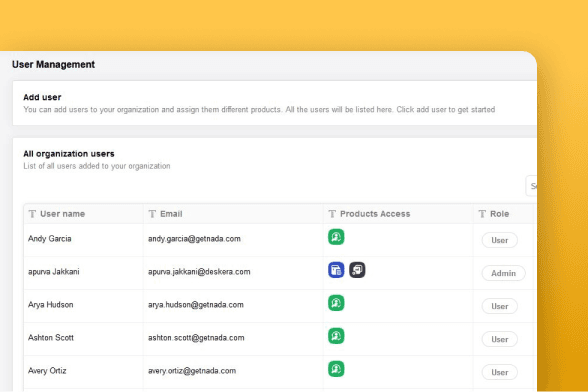The width and height of the screenshot is (588, 392).
Task: Open Avery Ortiz's User role badge
Action: [x=500, y=372]
